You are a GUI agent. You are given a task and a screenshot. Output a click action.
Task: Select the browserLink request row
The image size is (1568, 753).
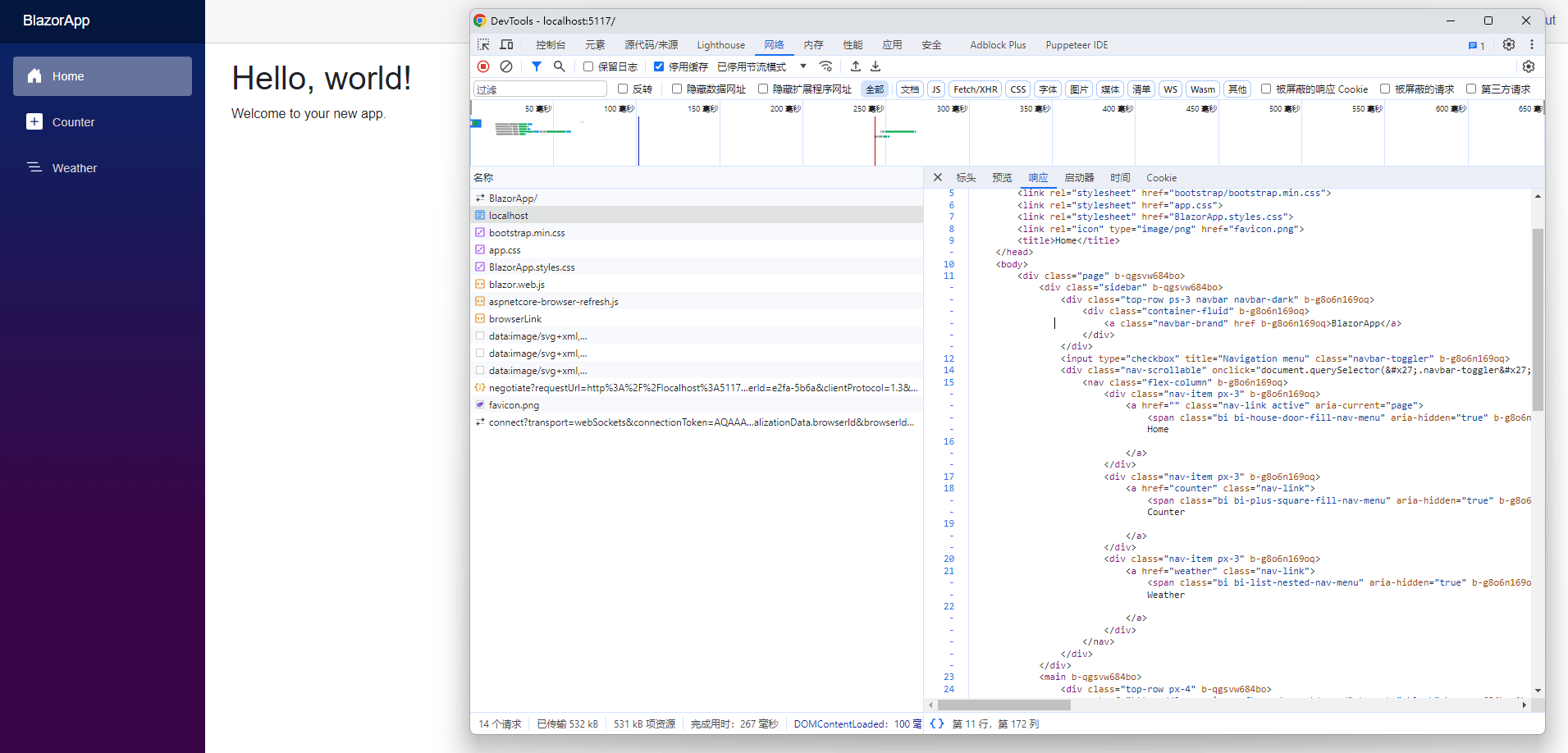(697, 319)
